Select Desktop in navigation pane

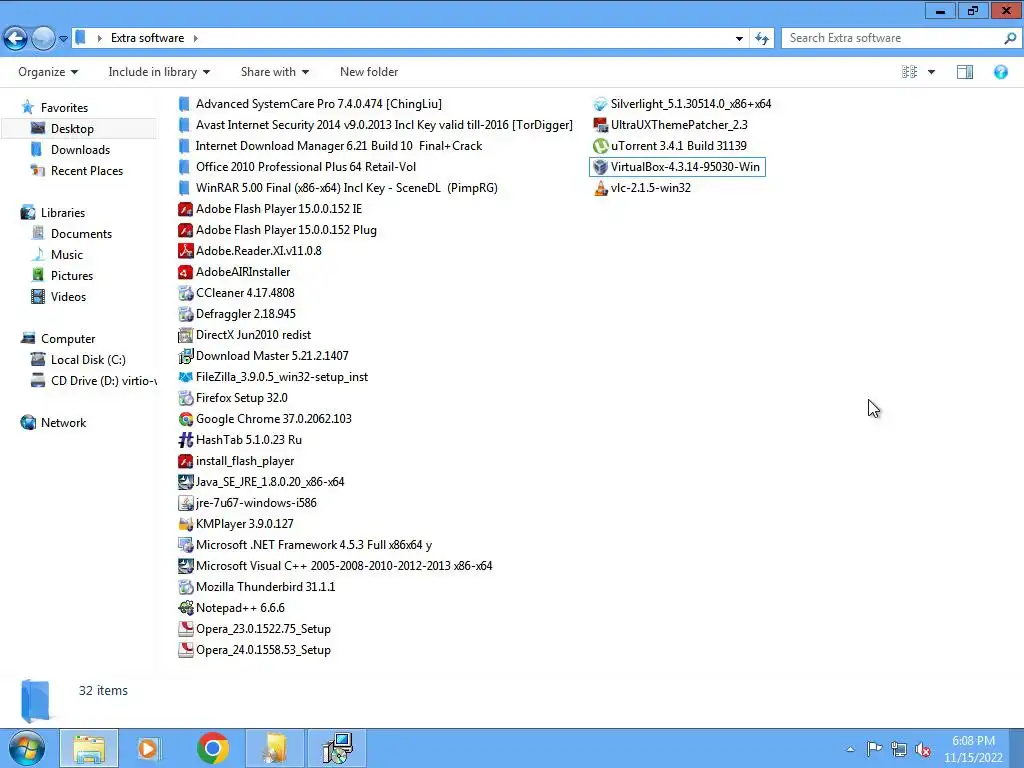72,129
